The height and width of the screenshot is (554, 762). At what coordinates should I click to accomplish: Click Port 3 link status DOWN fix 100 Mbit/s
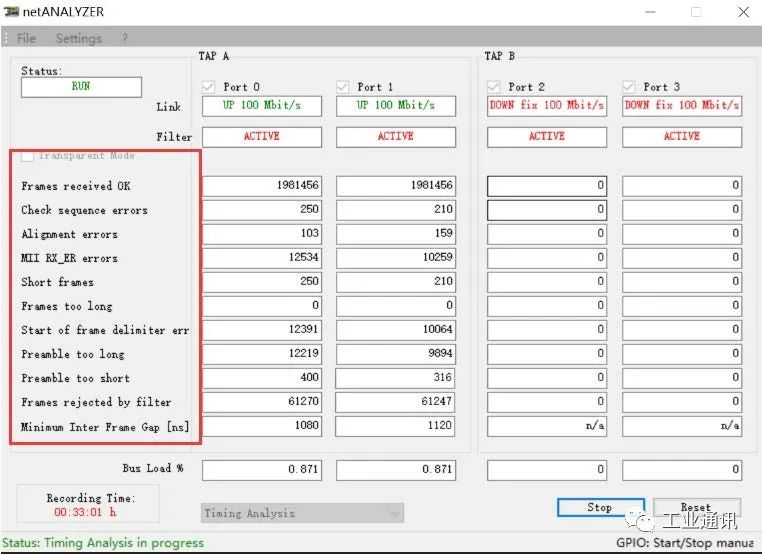pos(682,105)
